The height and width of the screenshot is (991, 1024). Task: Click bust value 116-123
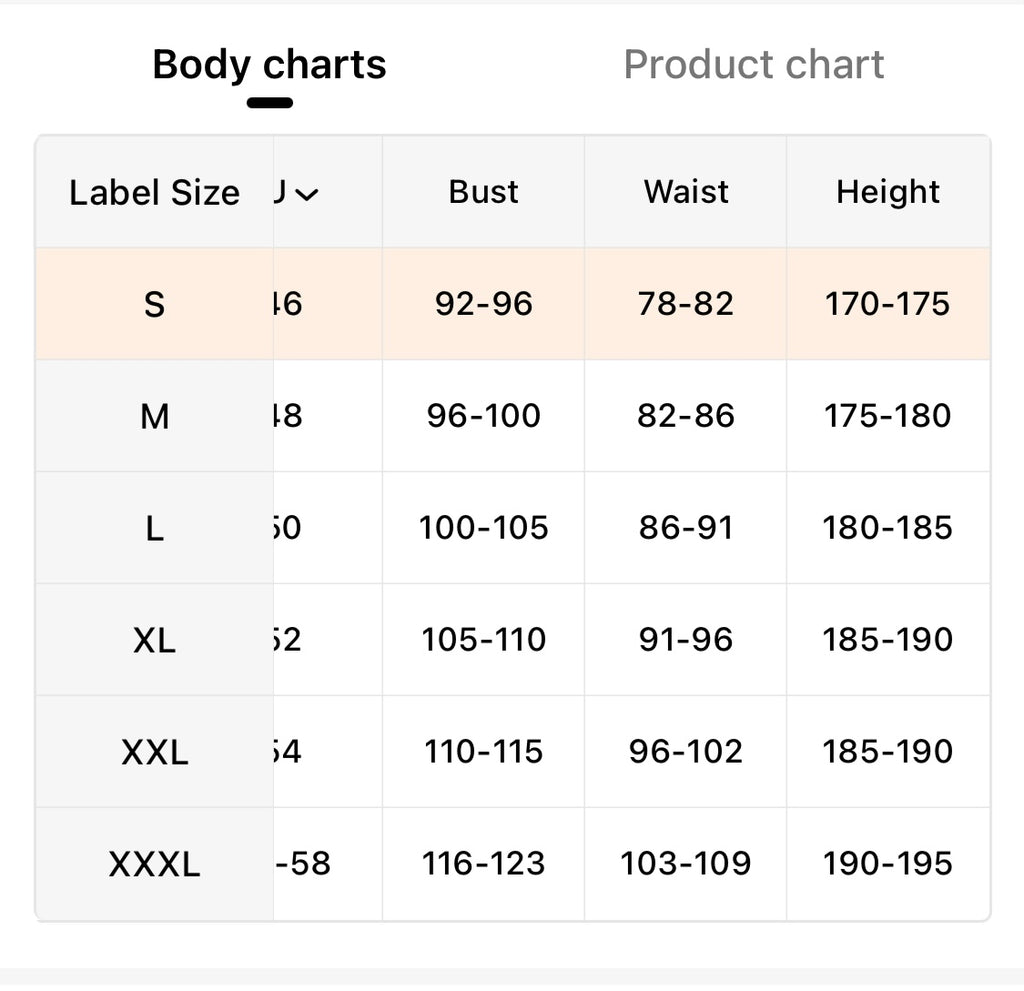pyautogui.click(x=483, y=864)
